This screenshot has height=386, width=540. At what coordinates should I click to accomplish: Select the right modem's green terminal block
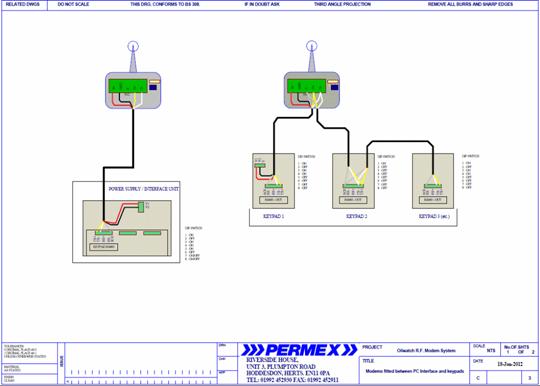[x=307, y=86]
